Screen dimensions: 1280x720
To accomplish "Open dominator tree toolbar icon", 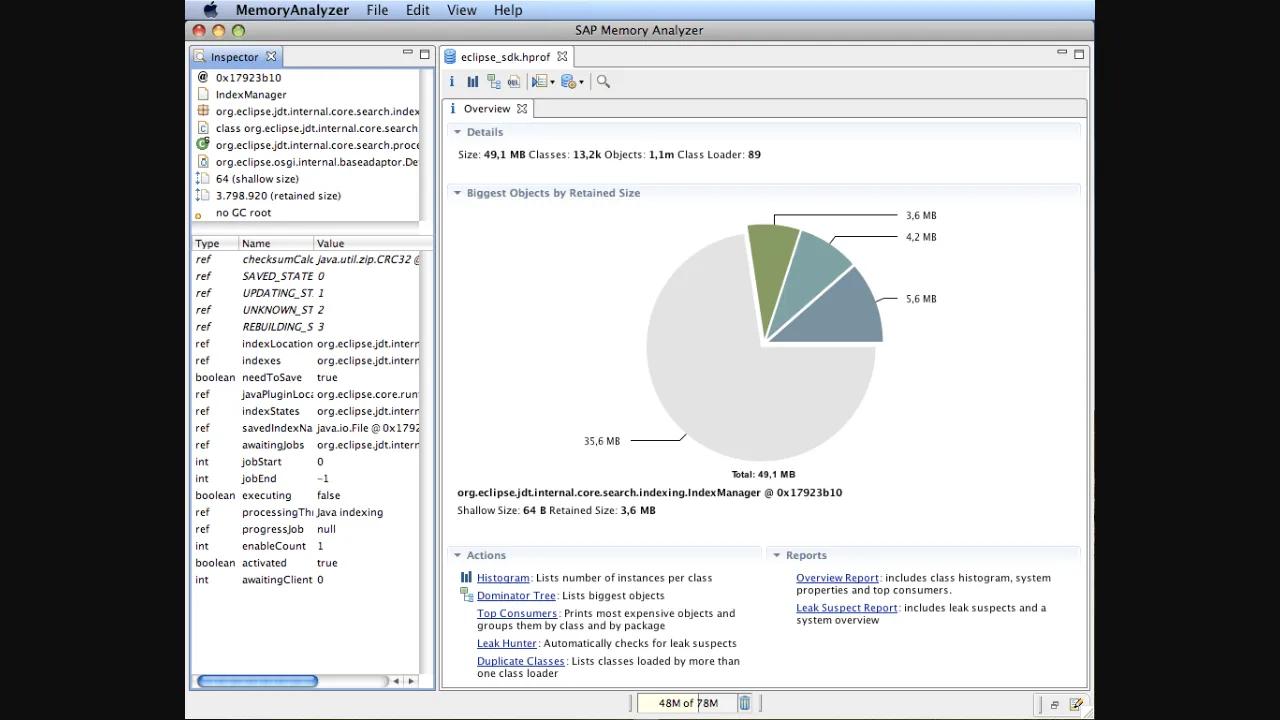I will click(x=493, y=82).
